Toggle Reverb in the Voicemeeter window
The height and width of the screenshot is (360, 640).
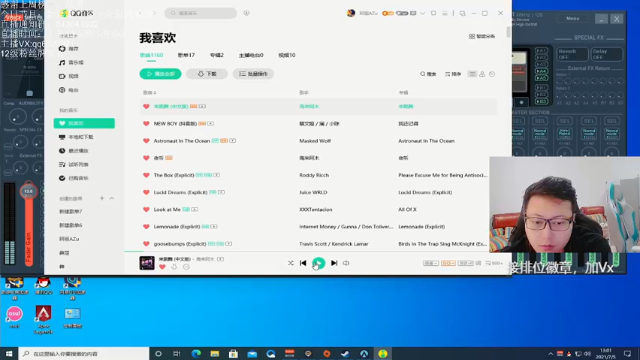tap(572, 54)
